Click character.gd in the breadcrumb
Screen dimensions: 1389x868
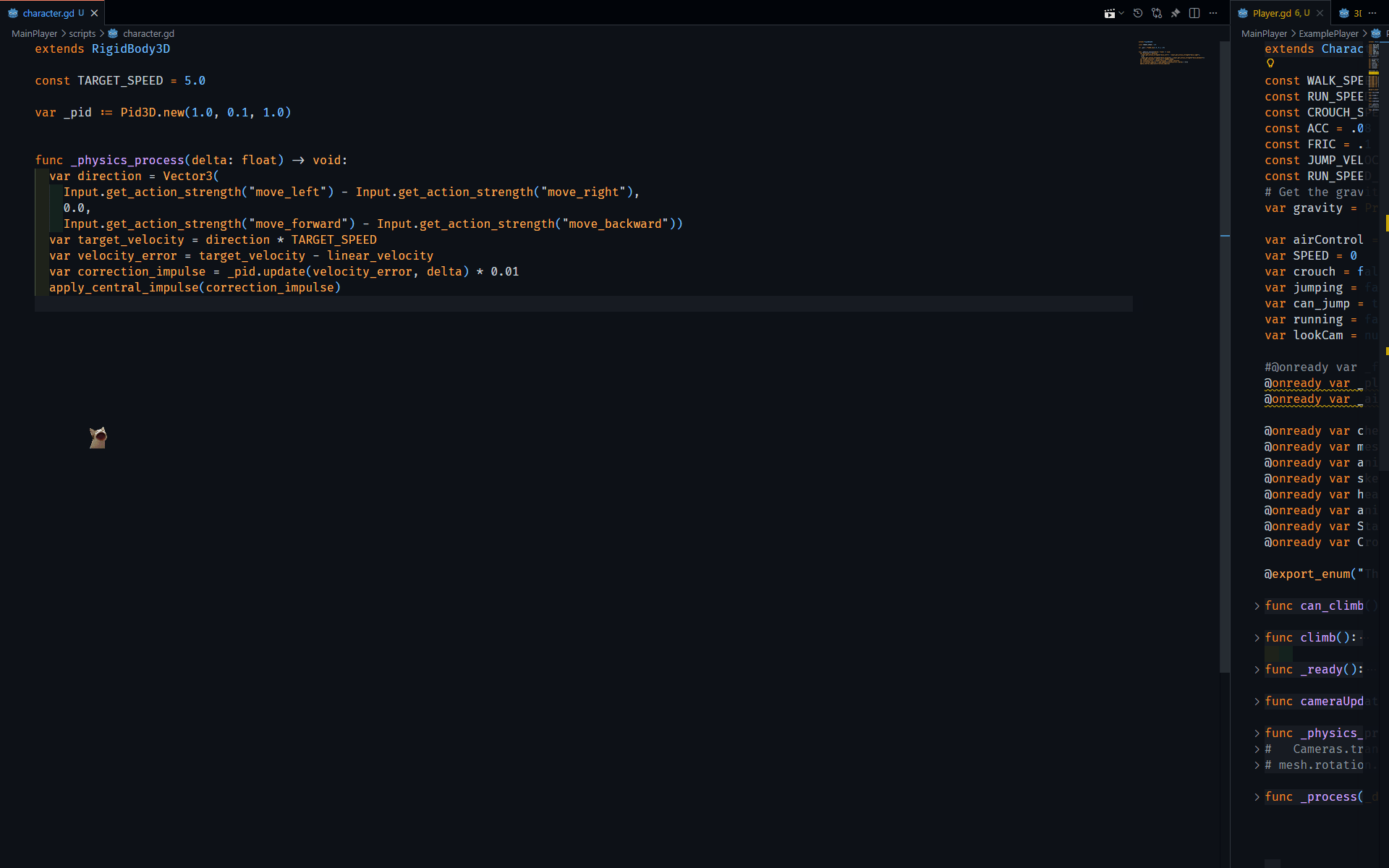[x=148, y=33]
